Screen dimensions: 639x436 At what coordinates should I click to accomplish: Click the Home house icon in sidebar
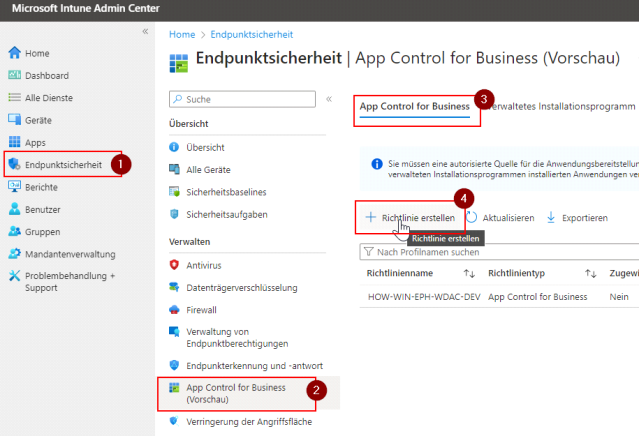[14, 53]
